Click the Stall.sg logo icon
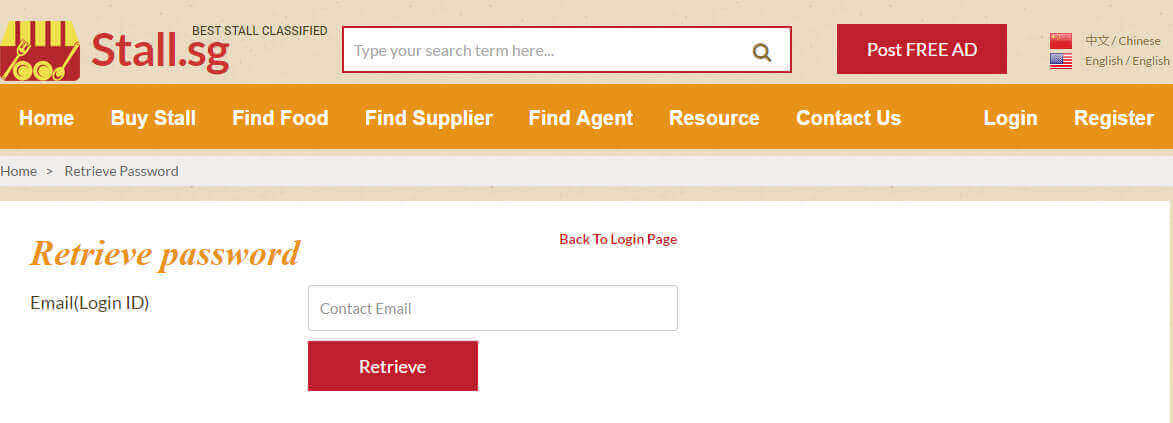Viewport: 1173px width, 423px height. tap(40, 50)
